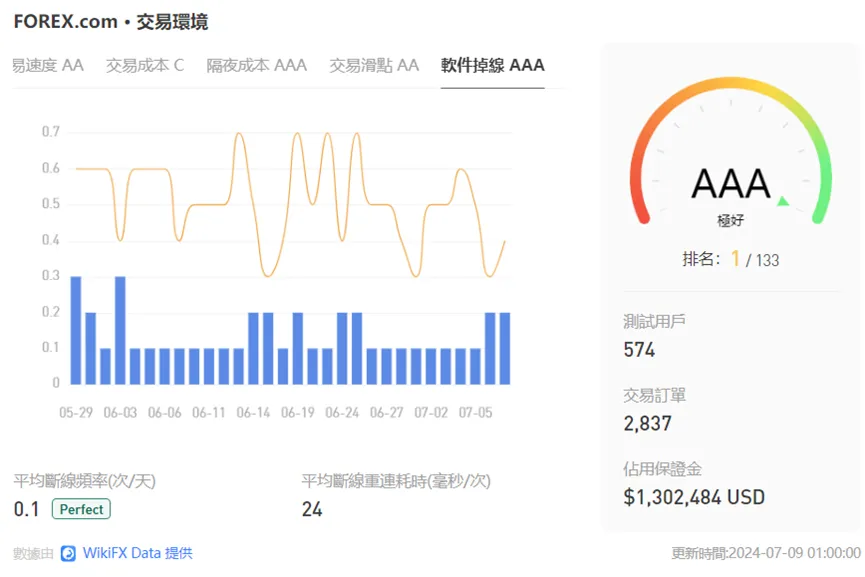Viewport: 865px width, 577px height.
Task: Click the / 133 ranking total
Action: pyautogui.click(x=762, y=260)
